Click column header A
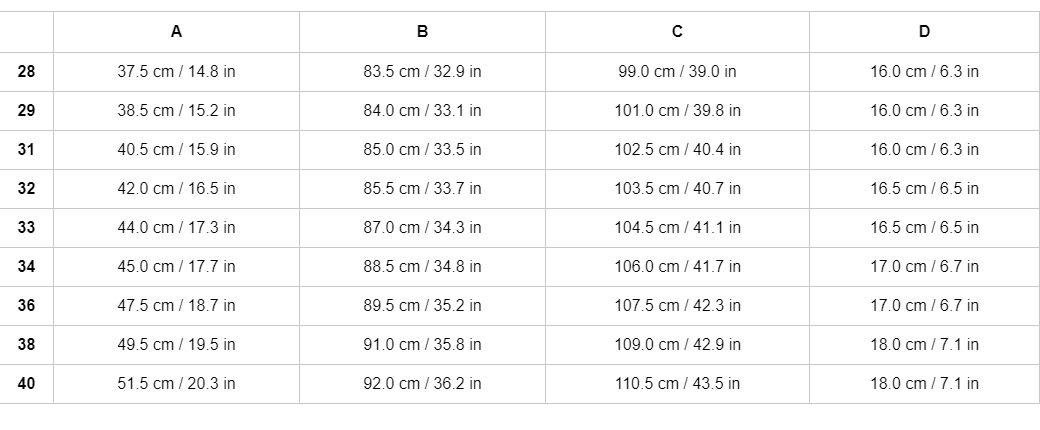This screenshot has height=430, width=1040. click(x=176, y=32)
